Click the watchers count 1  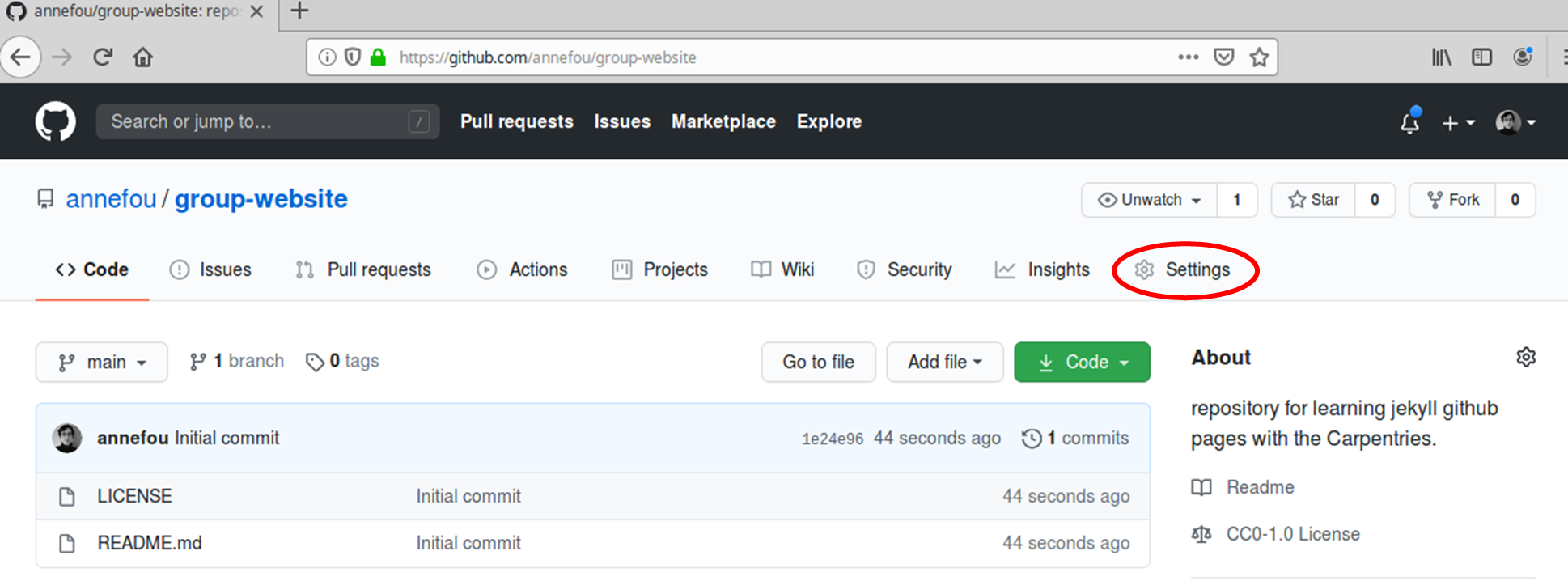(x=1236, y=200)
